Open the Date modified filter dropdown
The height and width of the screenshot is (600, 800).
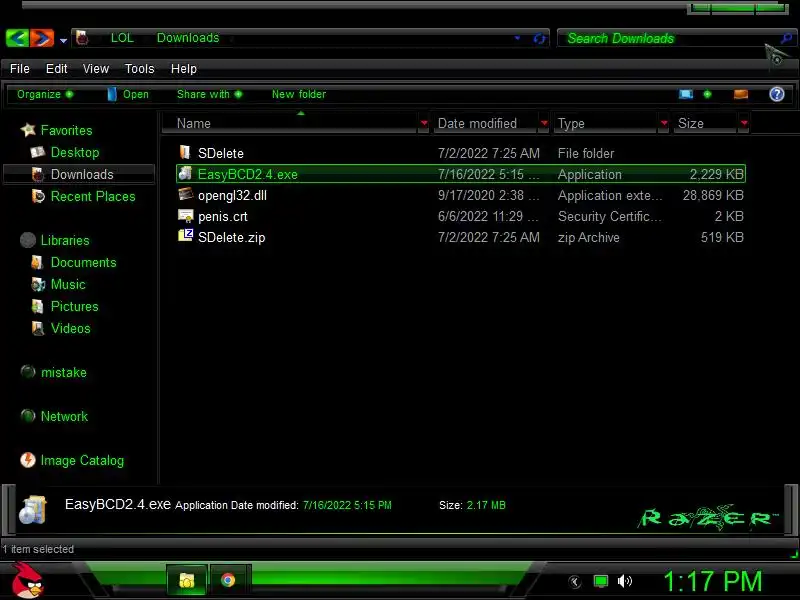coord(544,123)
